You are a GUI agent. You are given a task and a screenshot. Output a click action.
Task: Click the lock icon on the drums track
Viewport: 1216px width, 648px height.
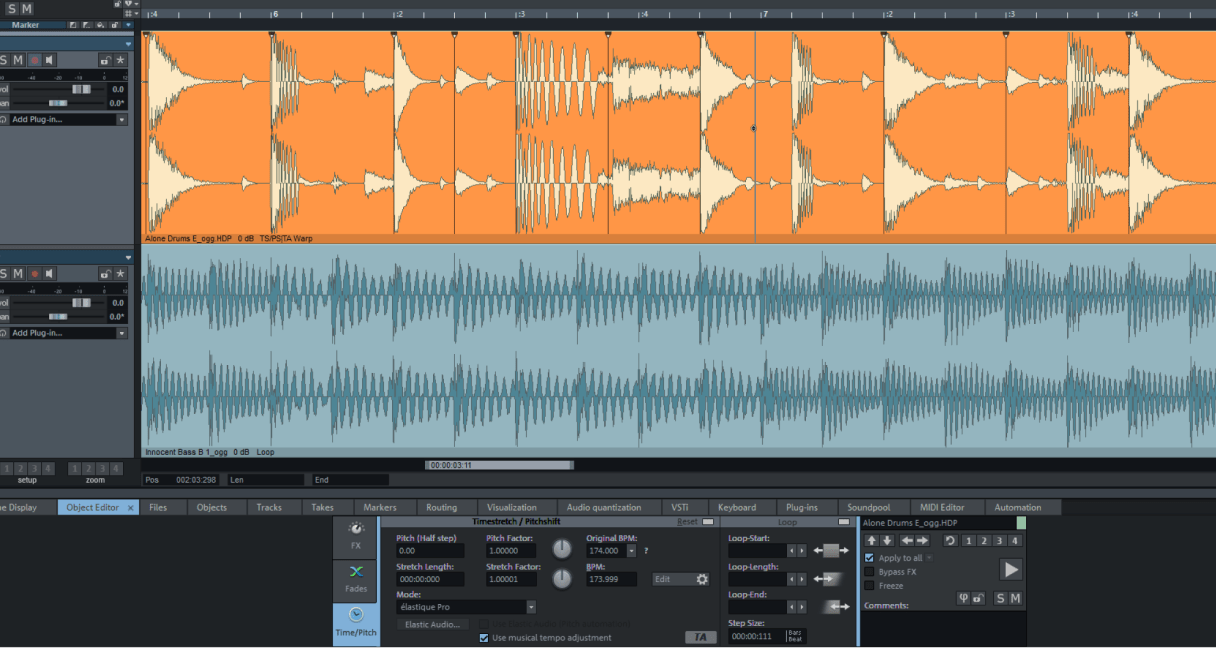pyautogui.click(x=104, y=60)
